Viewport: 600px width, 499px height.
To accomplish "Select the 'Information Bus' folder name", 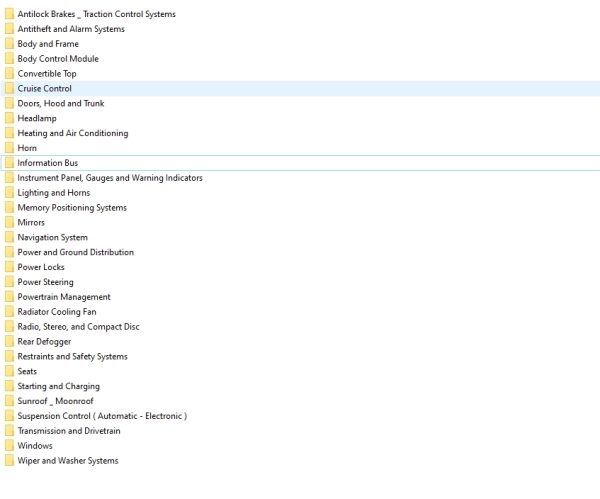I will pos(48,163).
